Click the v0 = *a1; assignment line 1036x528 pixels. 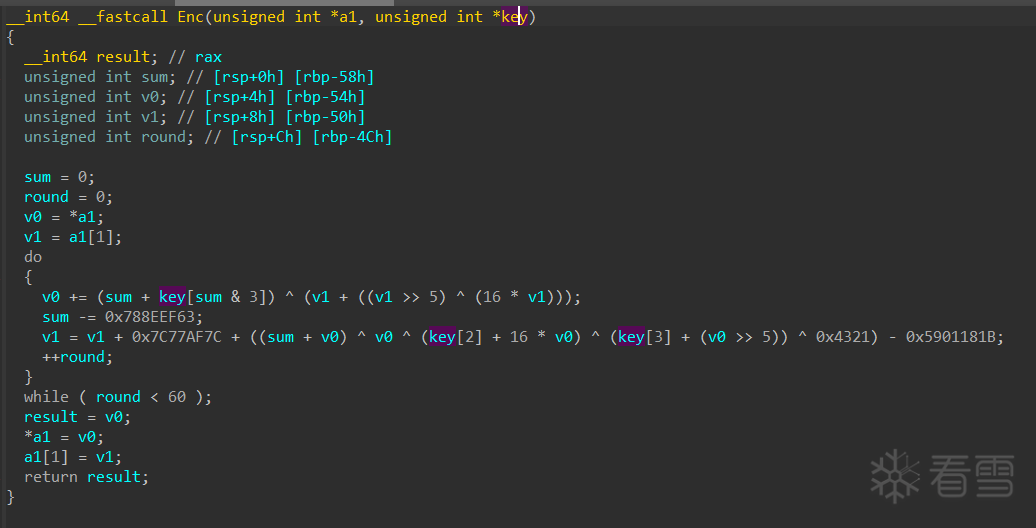coord(64,217)
